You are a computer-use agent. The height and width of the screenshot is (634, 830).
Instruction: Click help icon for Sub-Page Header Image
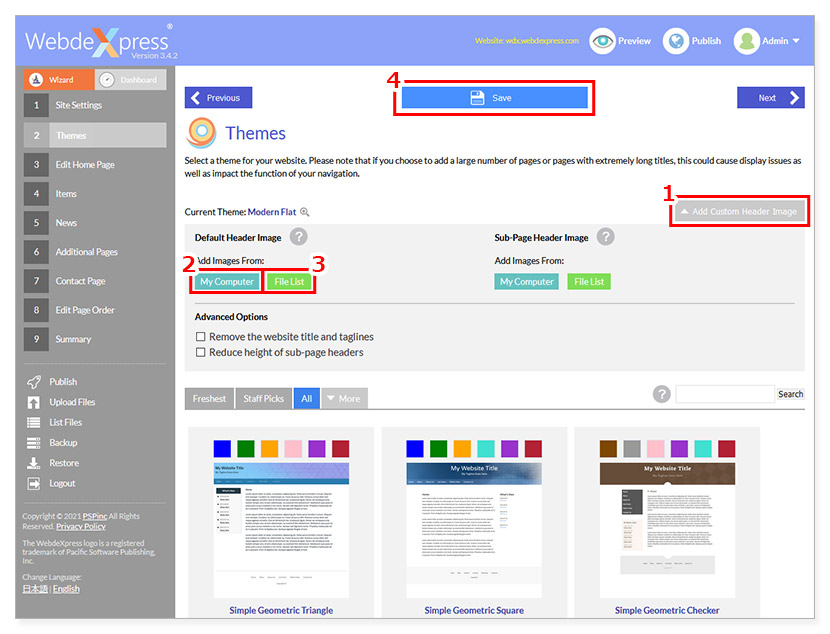point(606,237)
